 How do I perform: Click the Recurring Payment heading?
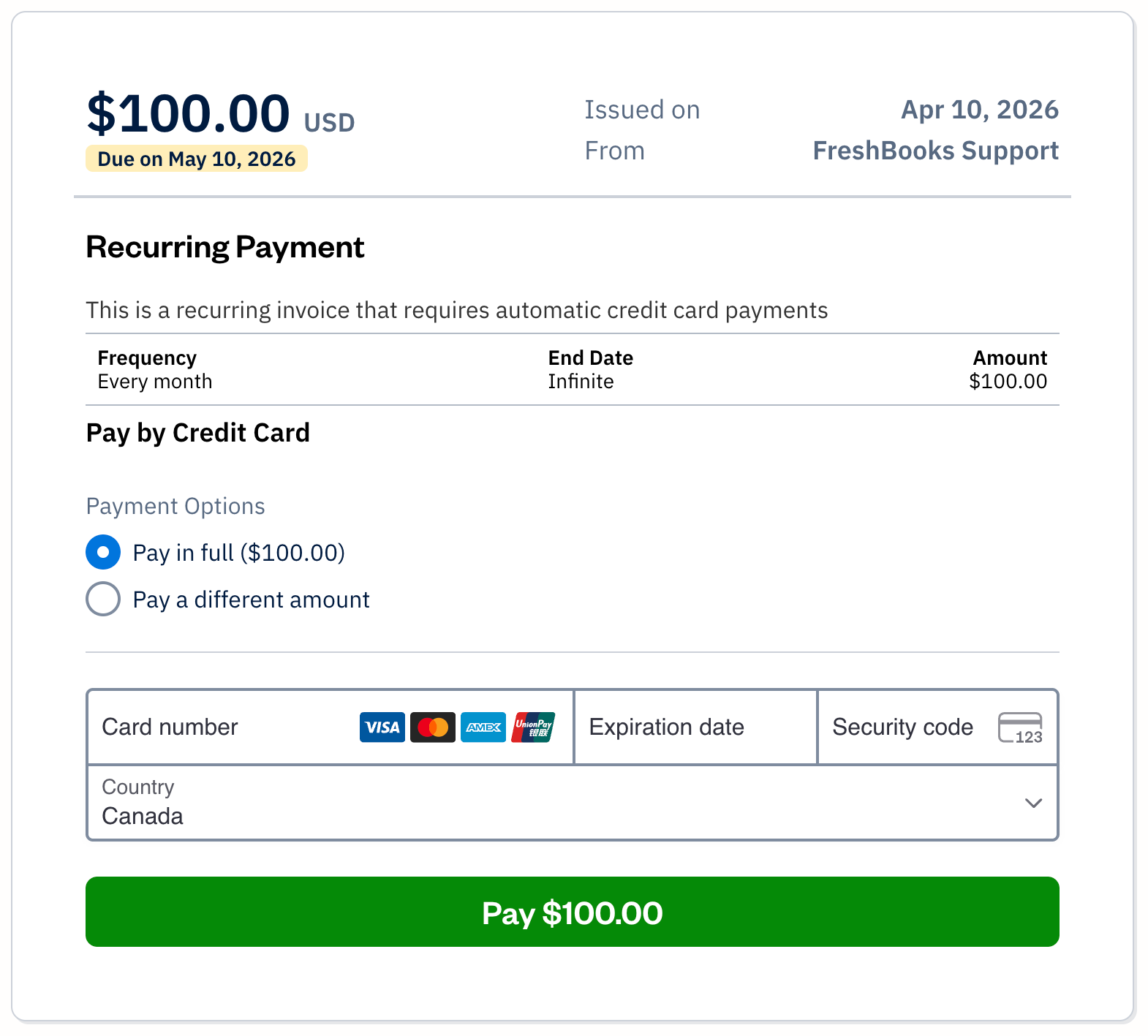pyautogui.click(x=225, y=247)
